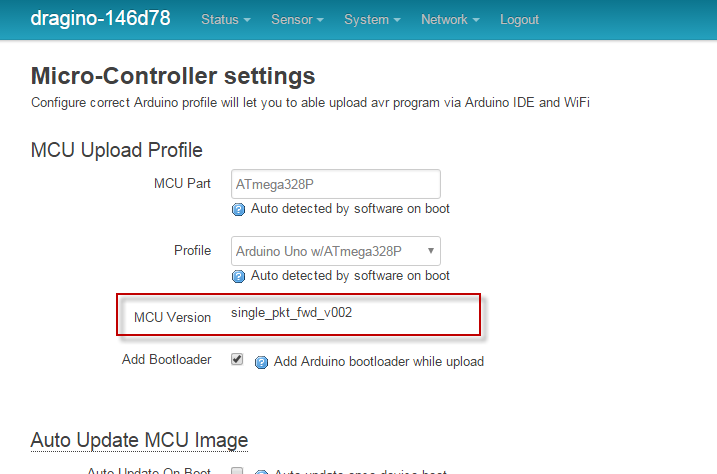Open the Network menu in navbar
This screenshot has width=717, height=474.
(x=450, y=20)
